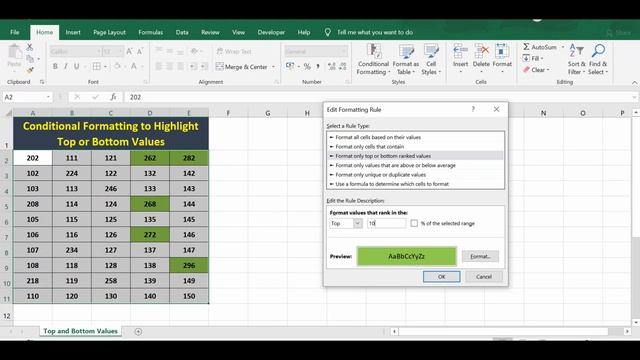The width and height of the screenshot is (640, 360).
Task: Click the green AaBbCcYyZz preview swatch
Action: tap(407, 256)
